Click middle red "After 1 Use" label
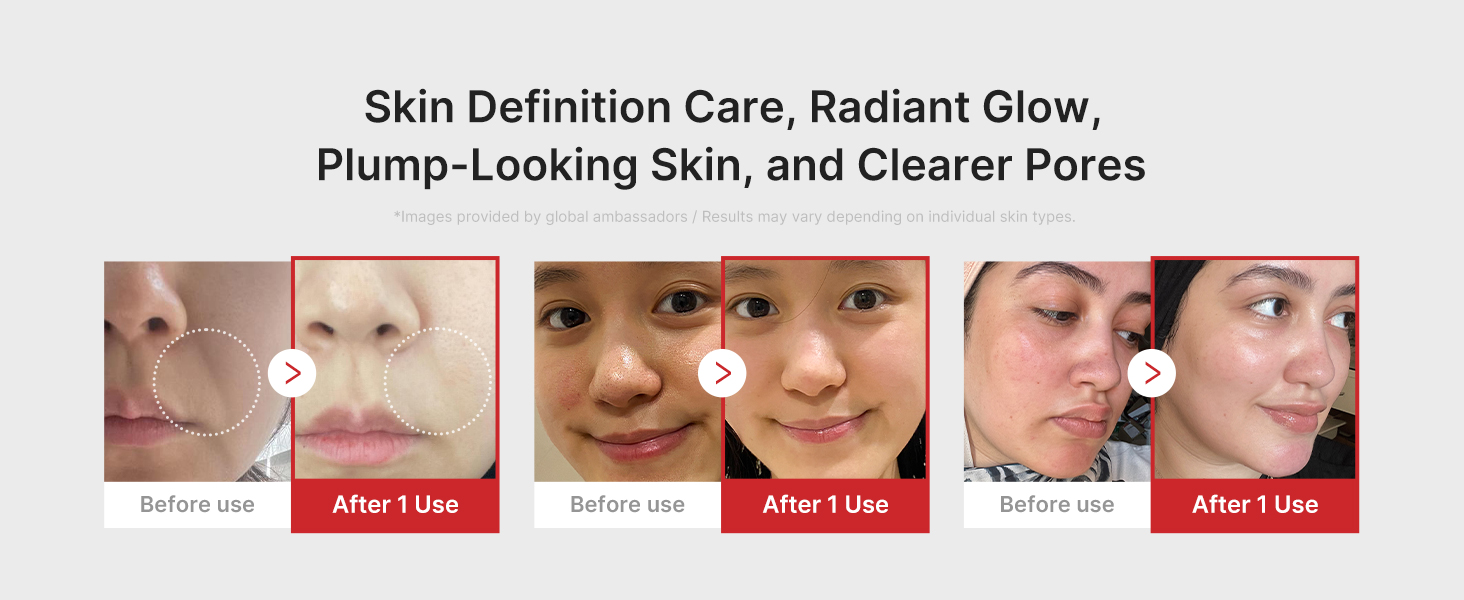 click(825, 505)
